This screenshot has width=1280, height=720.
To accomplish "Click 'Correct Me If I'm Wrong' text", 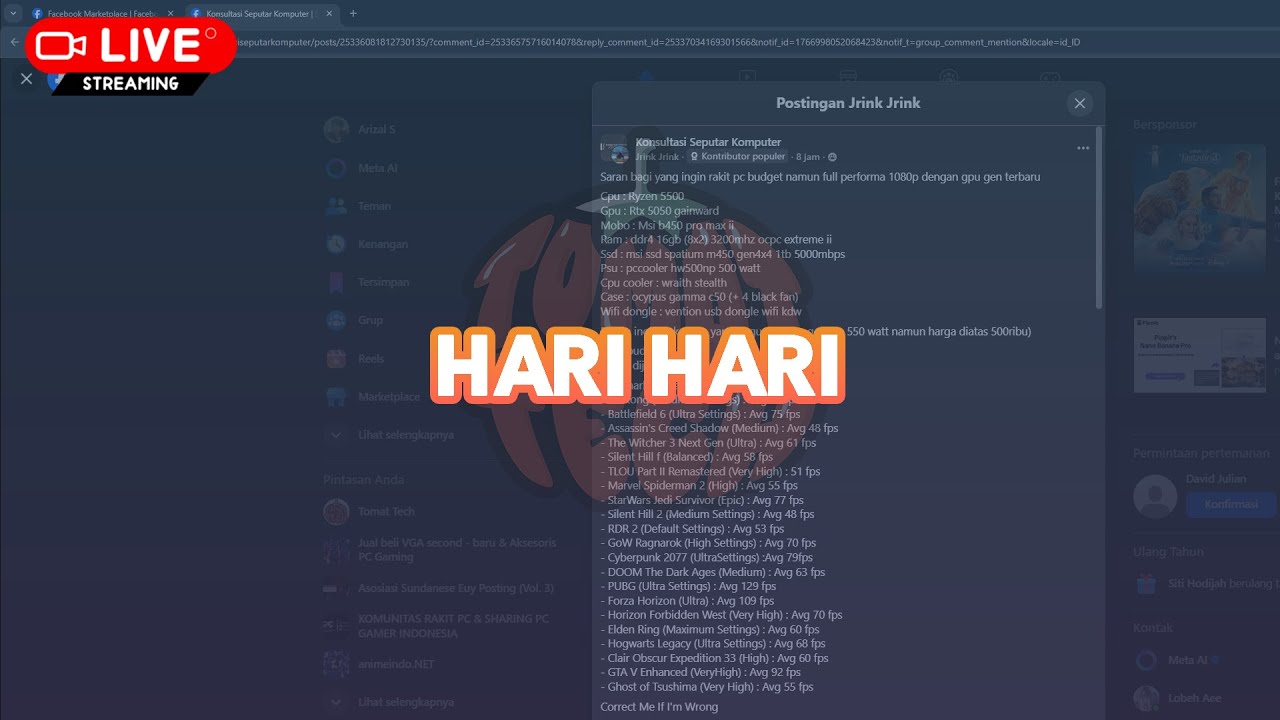I will (x=659, y=707).
